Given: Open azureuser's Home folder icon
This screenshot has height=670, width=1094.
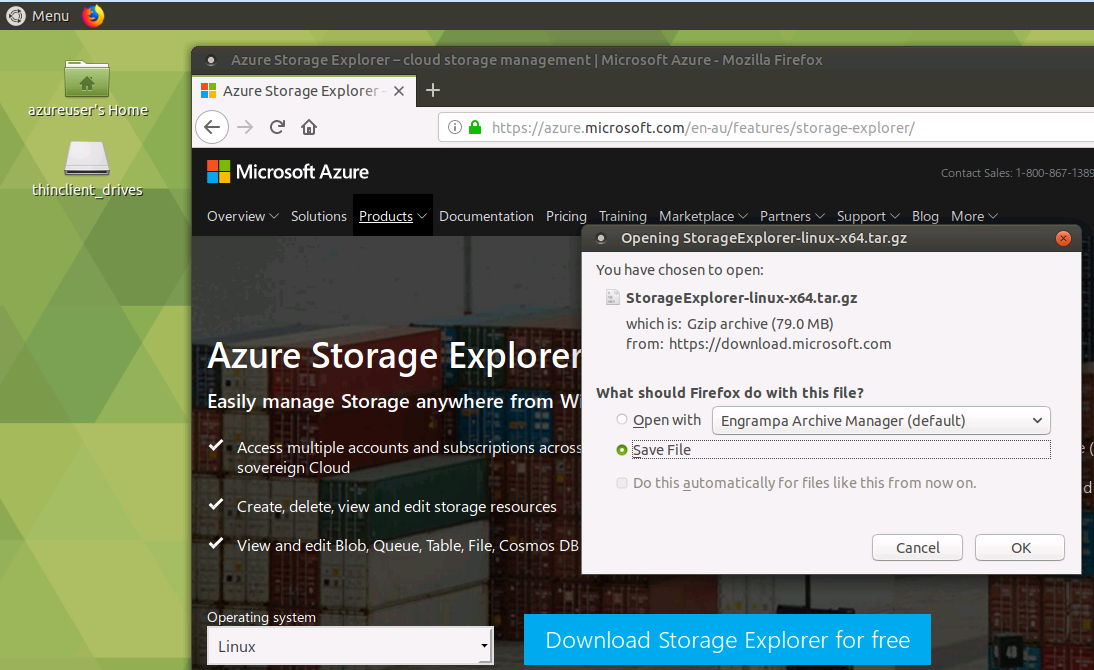Looking at the screenshot, I should [x=87, y=78].
